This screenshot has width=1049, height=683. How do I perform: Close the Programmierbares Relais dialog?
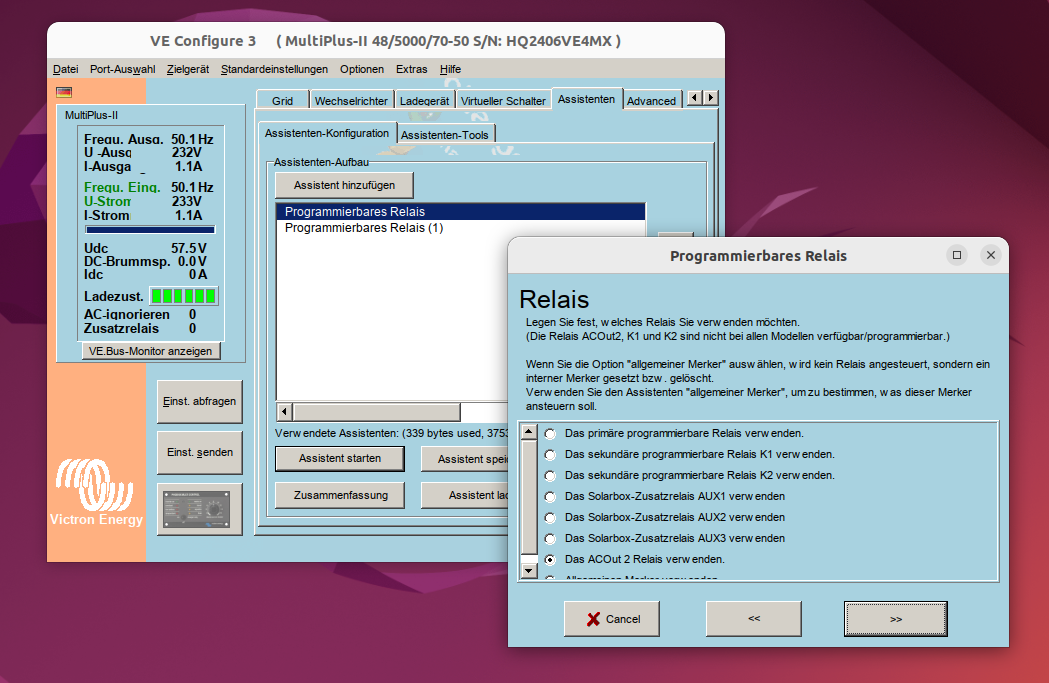tap(991, 255)
